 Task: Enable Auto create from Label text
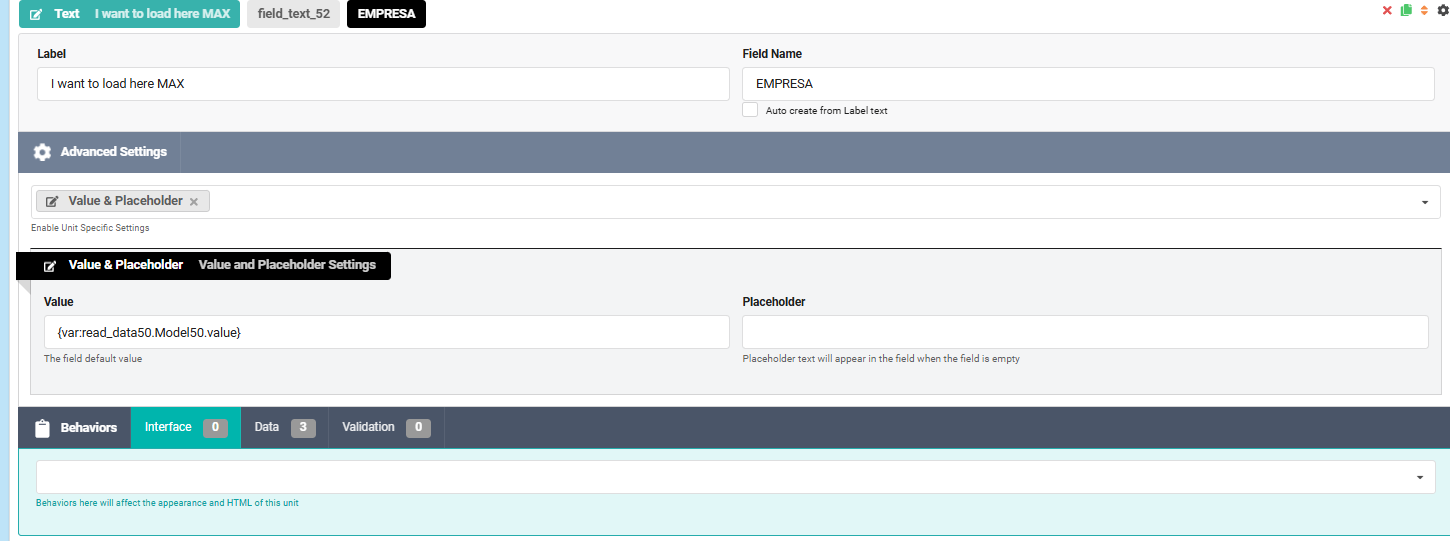pos(750,110)
